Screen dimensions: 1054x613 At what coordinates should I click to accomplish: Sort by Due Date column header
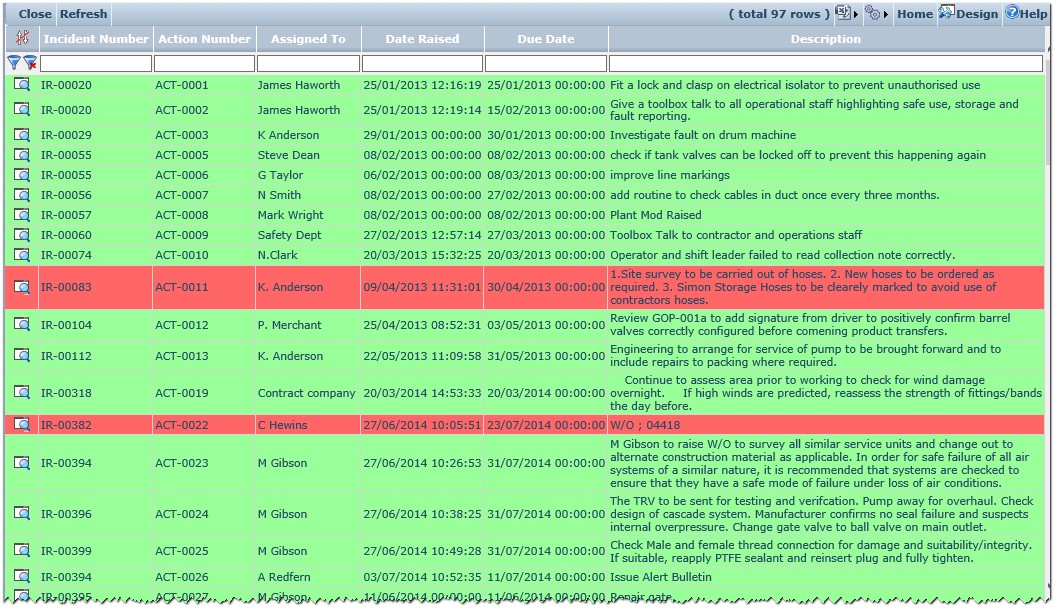click(546, 39)
